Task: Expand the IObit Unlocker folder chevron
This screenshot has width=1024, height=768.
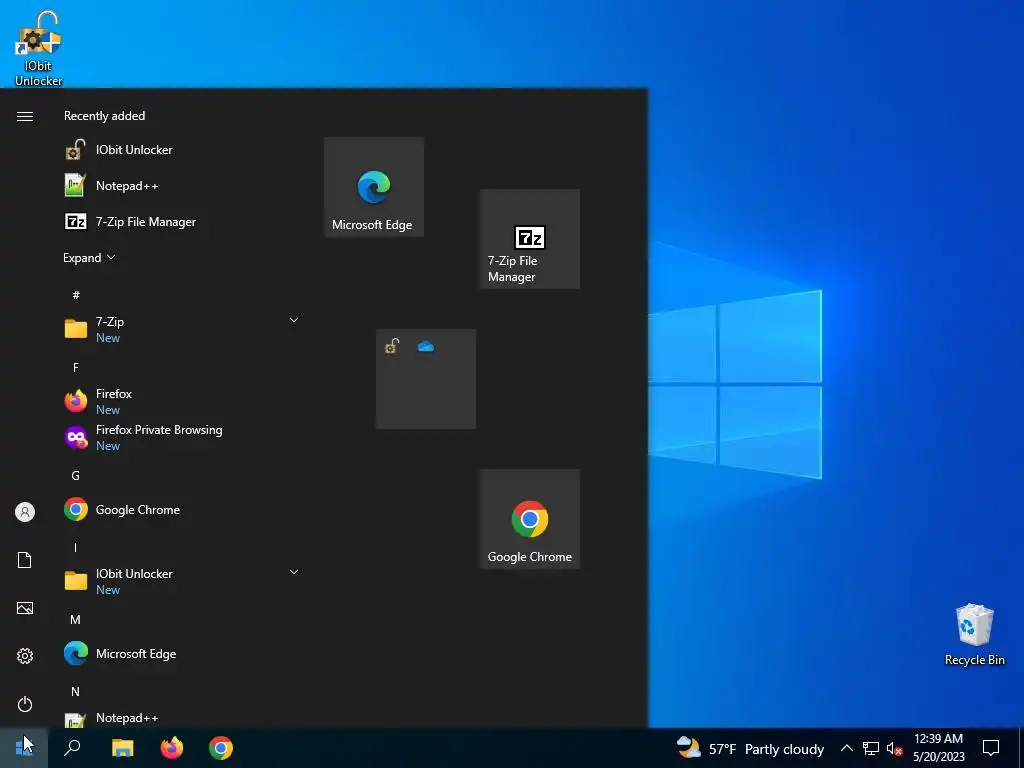Action: pos(294,572)
